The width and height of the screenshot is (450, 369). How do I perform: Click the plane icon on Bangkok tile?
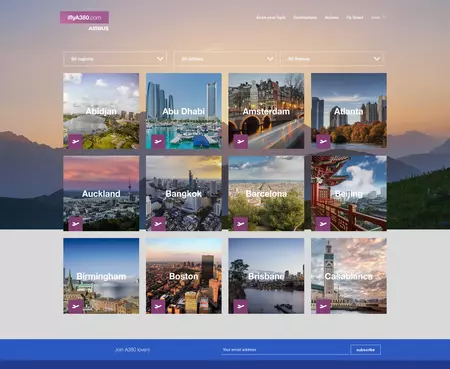pos(158,224)
